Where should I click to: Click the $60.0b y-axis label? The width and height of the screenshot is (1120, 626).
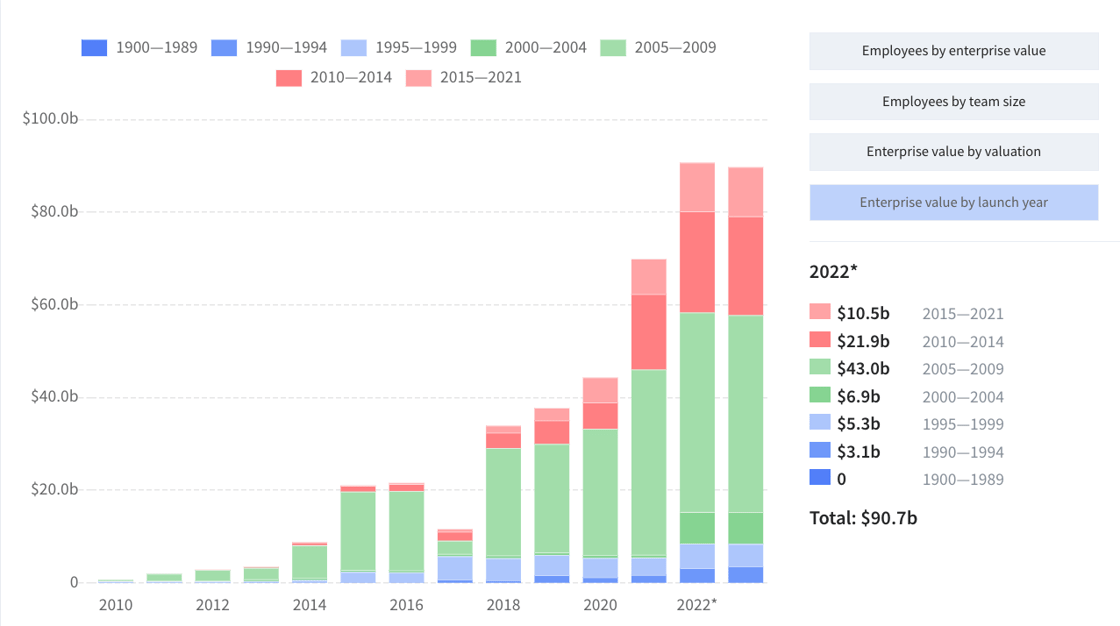click(54, 304)
